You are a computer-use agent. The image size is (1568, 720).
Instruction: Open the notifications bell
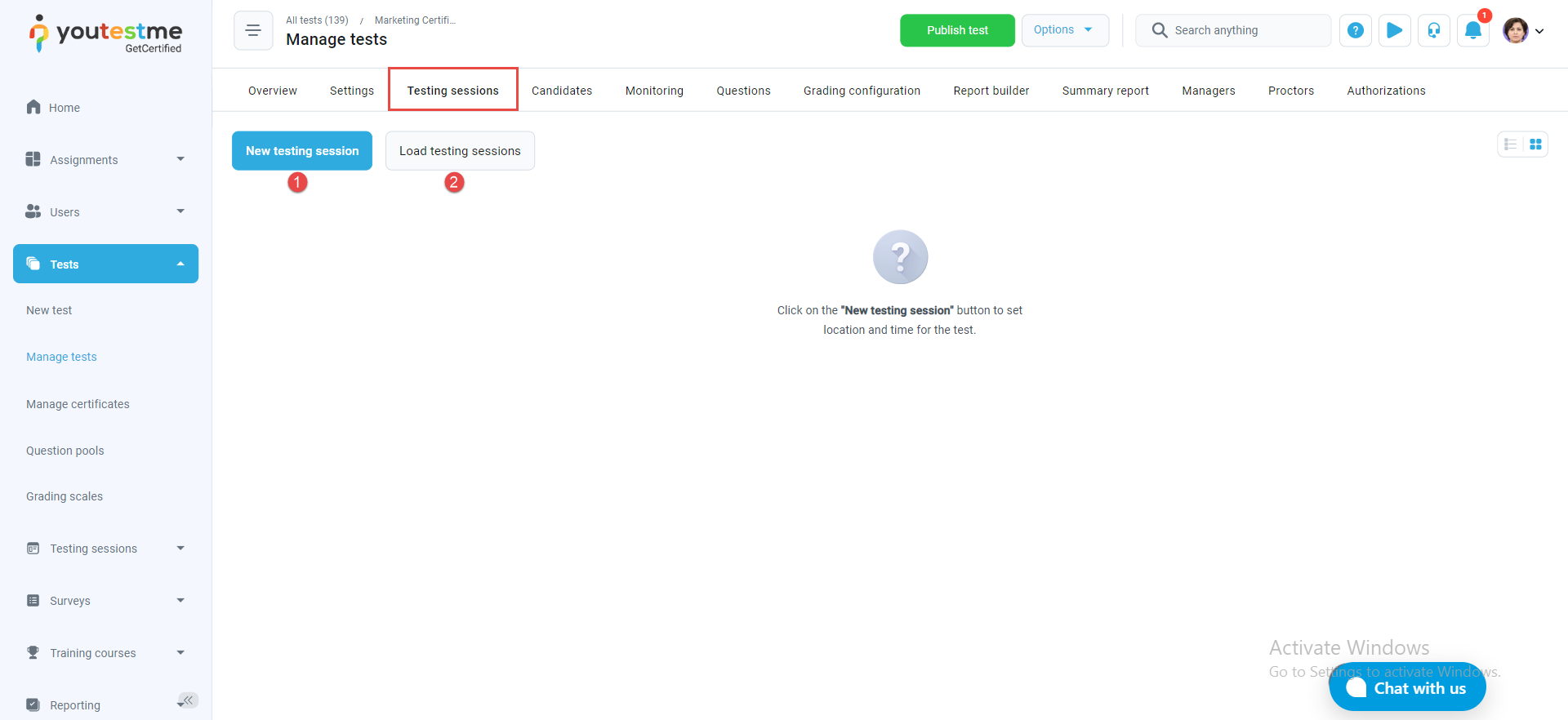tap(1472, 30)
